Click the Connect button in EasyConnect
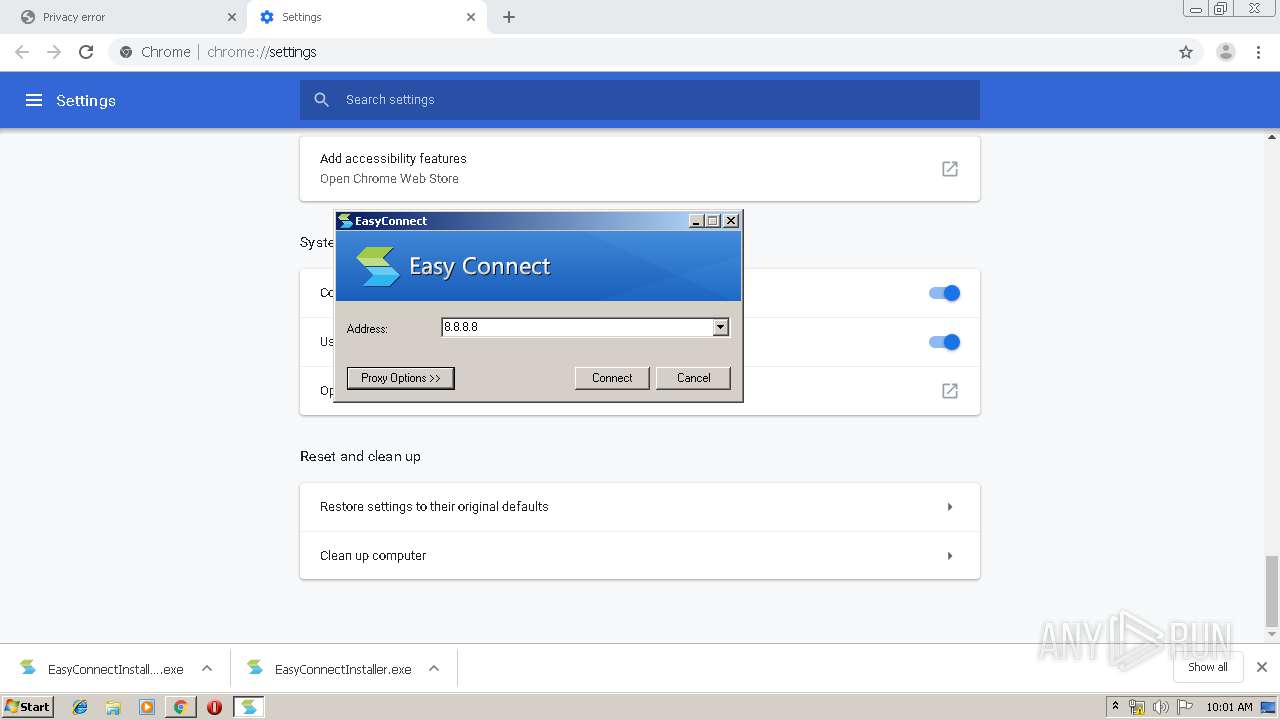The height and width of the screenshot is (720, 1280). pyautogui.click(x=612, y=378)
